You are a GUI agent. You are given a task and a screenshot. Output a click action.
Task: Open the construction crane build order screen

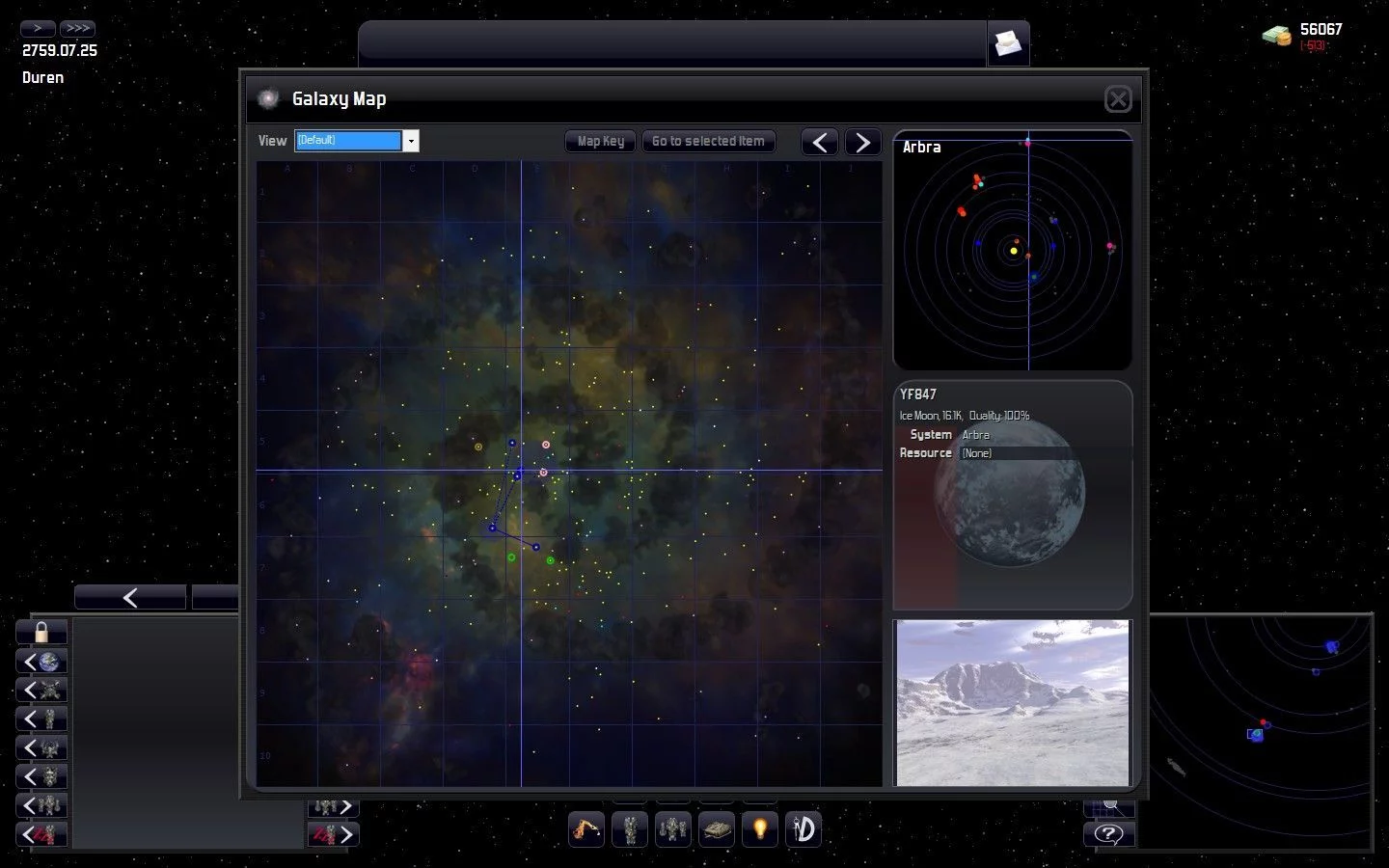[586, 828]
